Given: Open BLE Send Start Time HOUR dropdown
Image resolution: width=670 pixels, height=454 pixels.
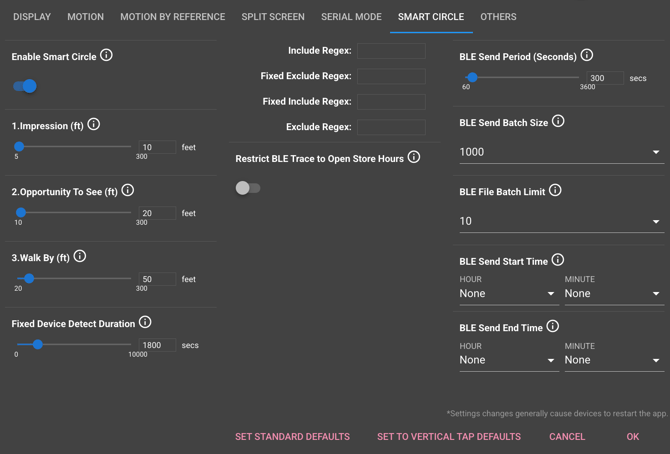Looking at the screenshot, I should [507, 294].
